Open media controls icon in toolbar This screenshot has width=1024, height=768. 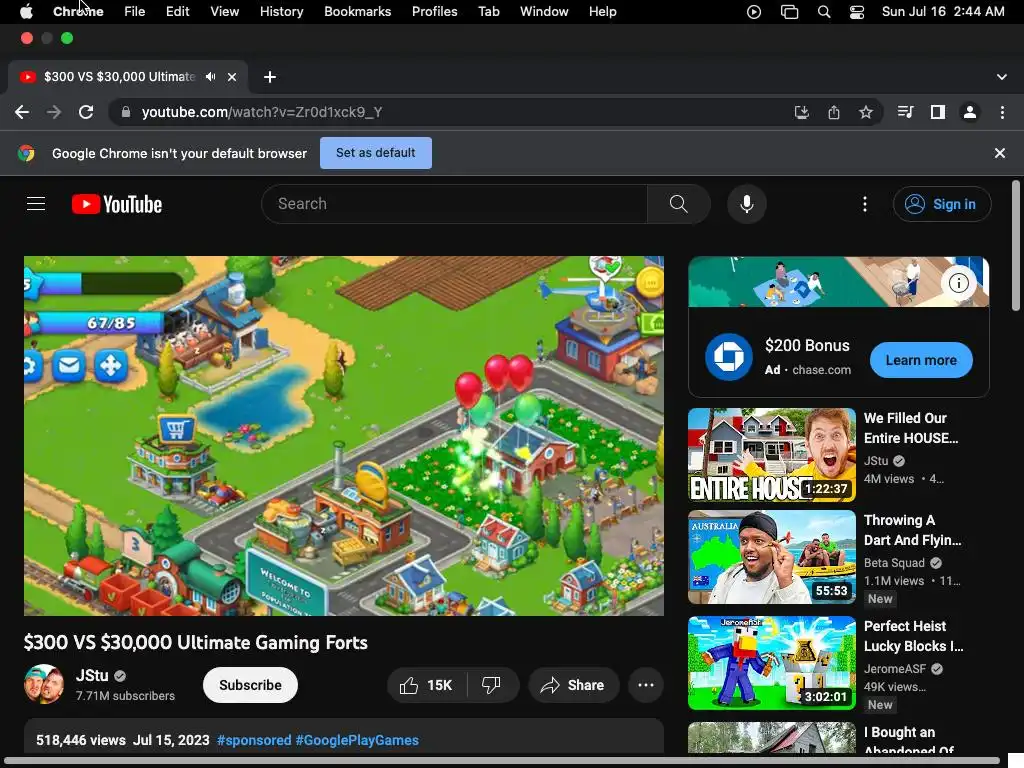point(905,112)
